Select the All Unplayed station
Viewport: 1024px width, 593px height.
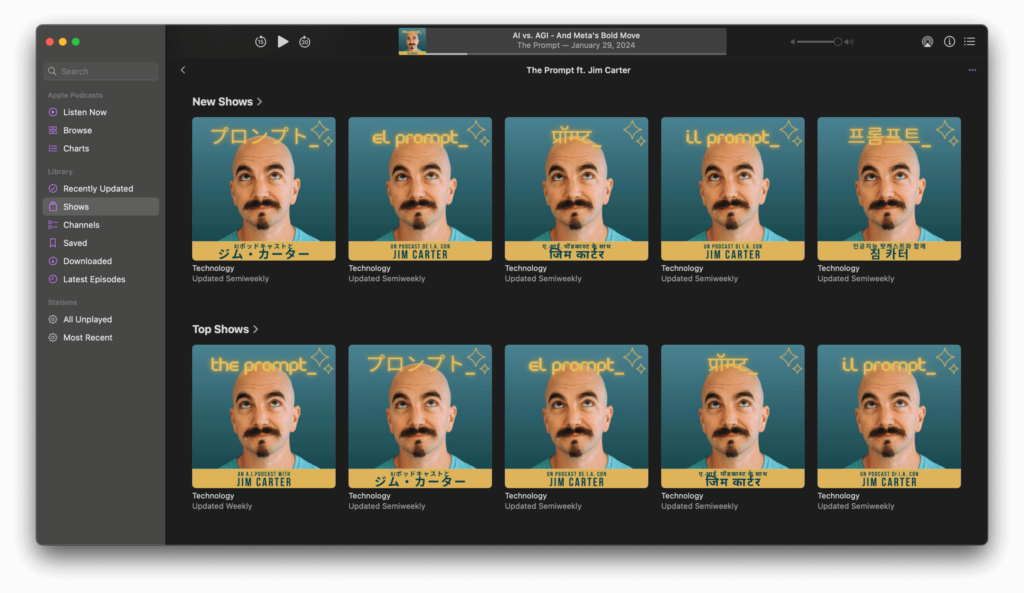point(87,319)
